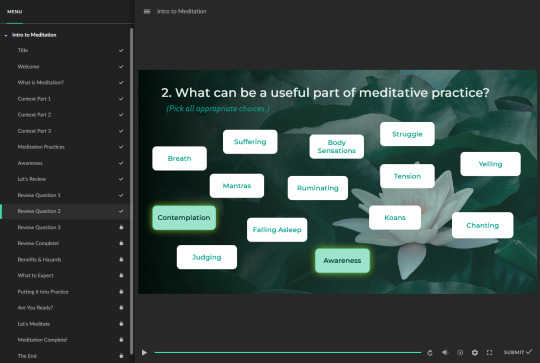
Task: Select the Tension answer choice
Action: click(407, 176)
